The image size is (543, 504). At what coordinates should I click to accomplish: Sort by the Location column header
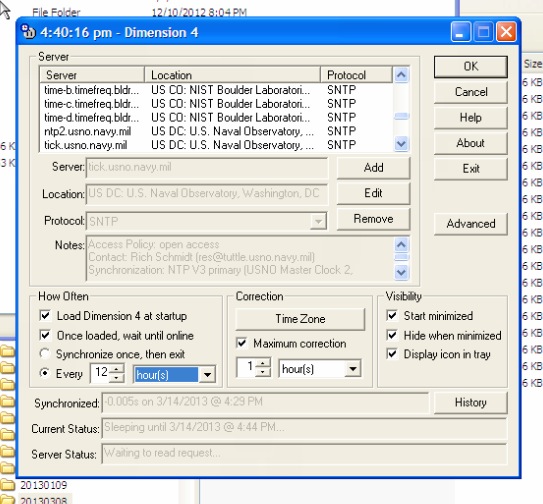coord(232,75)
